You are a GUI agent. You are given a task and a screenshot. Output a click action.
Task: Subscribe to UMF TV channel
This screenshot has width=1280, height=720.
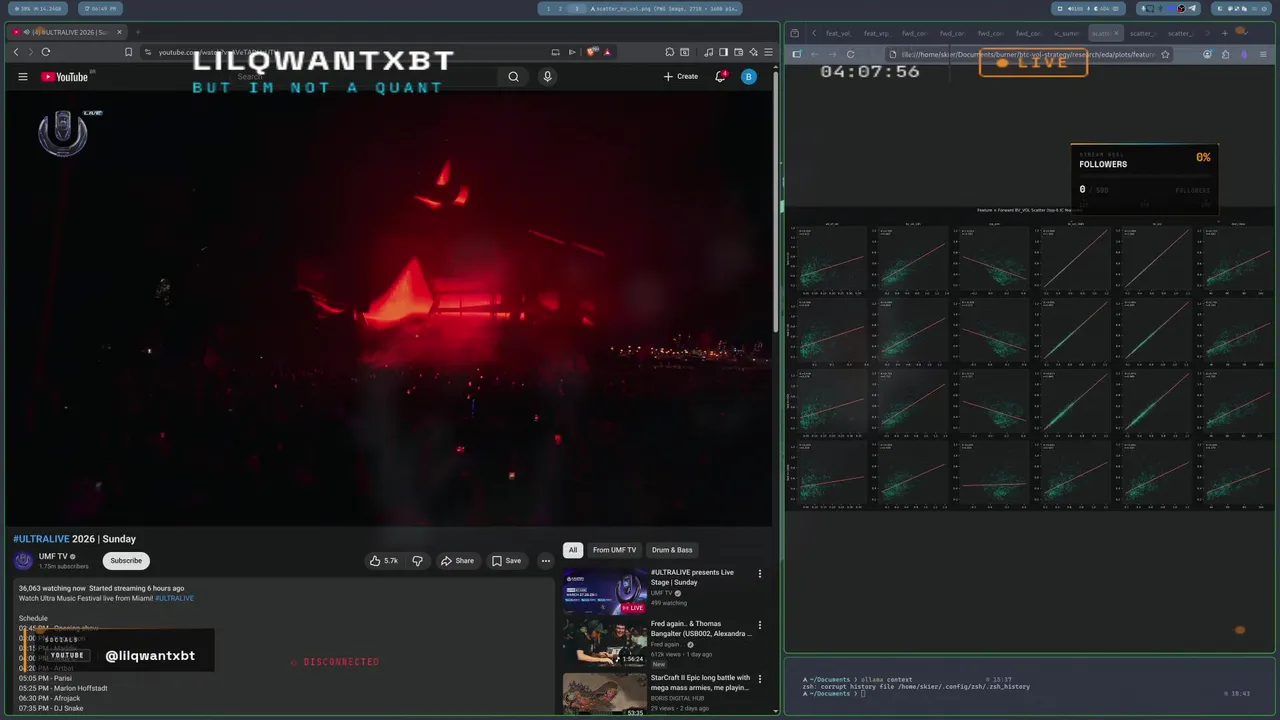126,561
